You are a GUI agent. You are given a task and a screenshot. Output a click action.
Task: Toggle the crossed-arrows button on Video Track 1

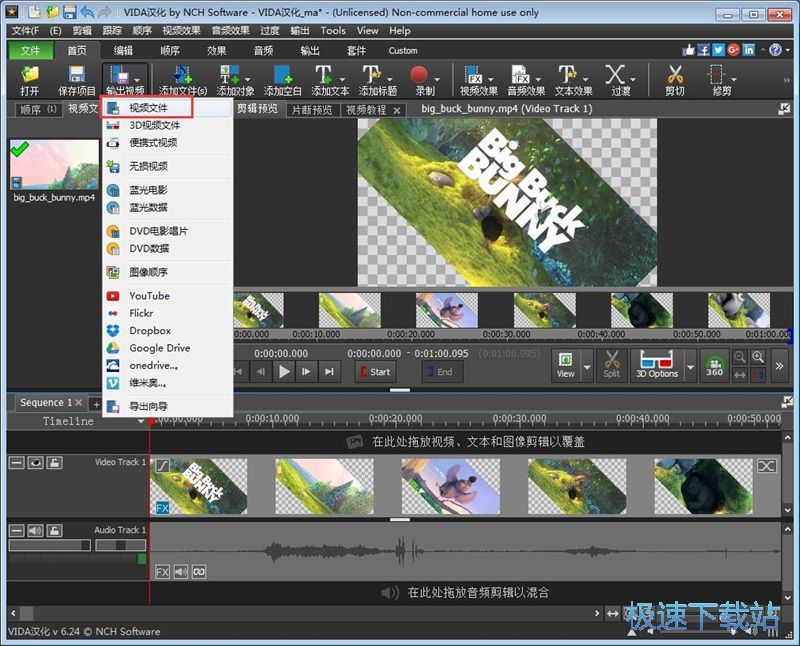(x=766, y=465)
